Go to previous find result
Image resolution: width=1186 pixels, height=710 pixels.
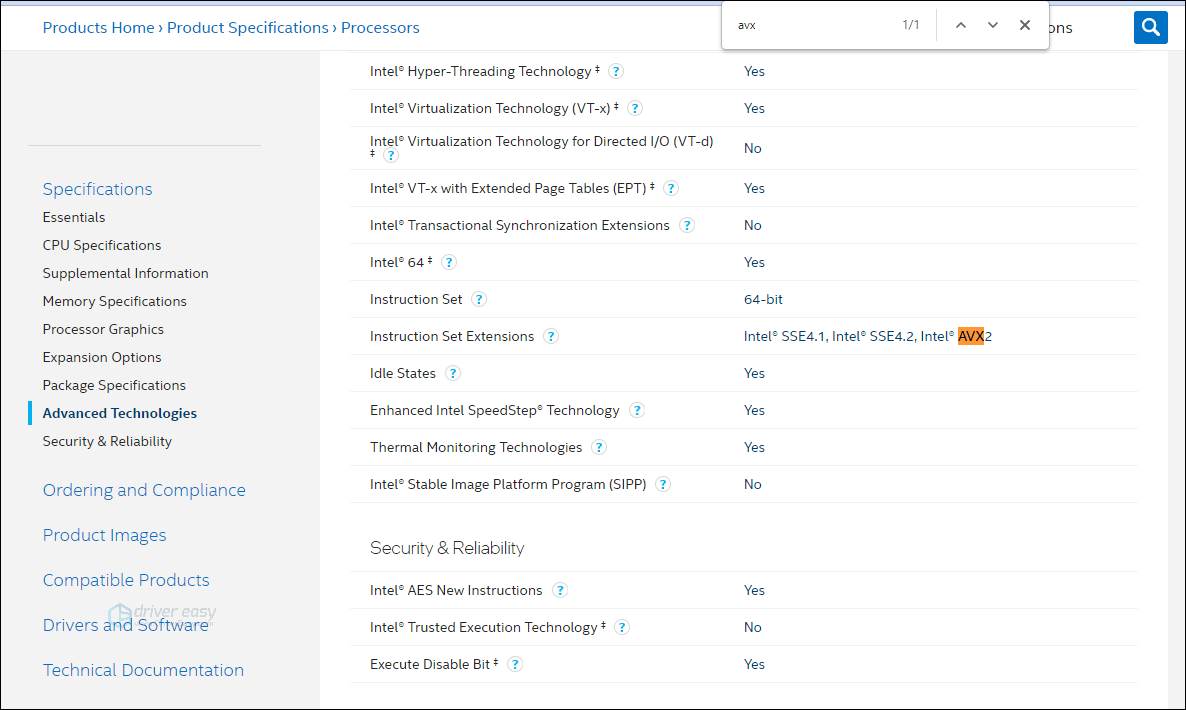click(x=961, y=25)
